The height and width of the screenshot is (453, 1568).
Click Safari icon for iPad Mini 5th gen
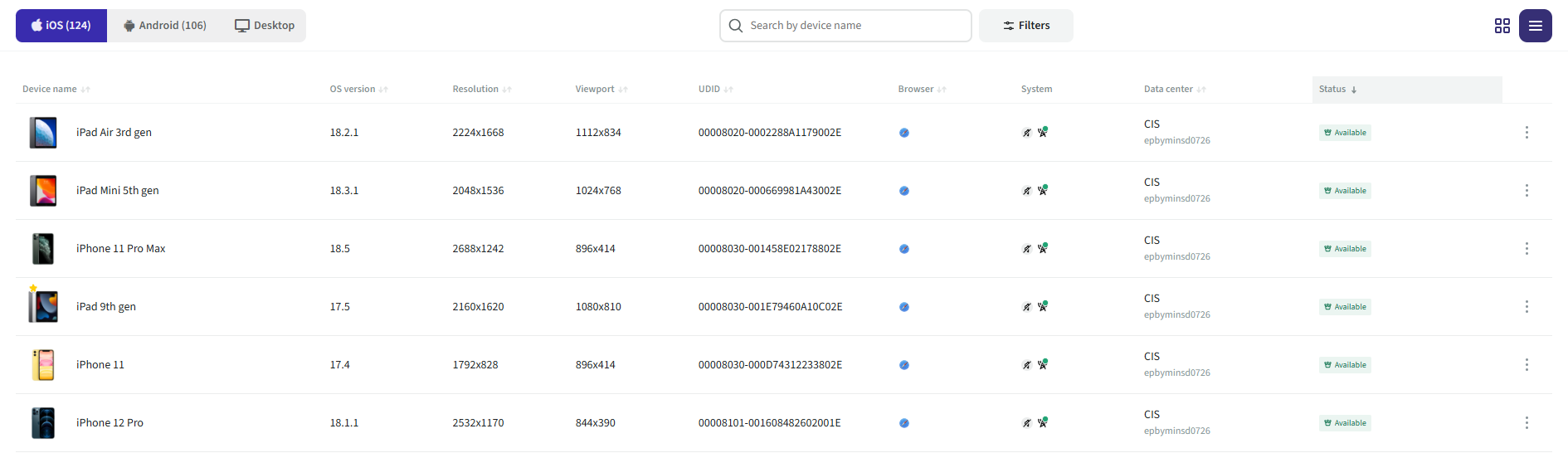(904, 191)
